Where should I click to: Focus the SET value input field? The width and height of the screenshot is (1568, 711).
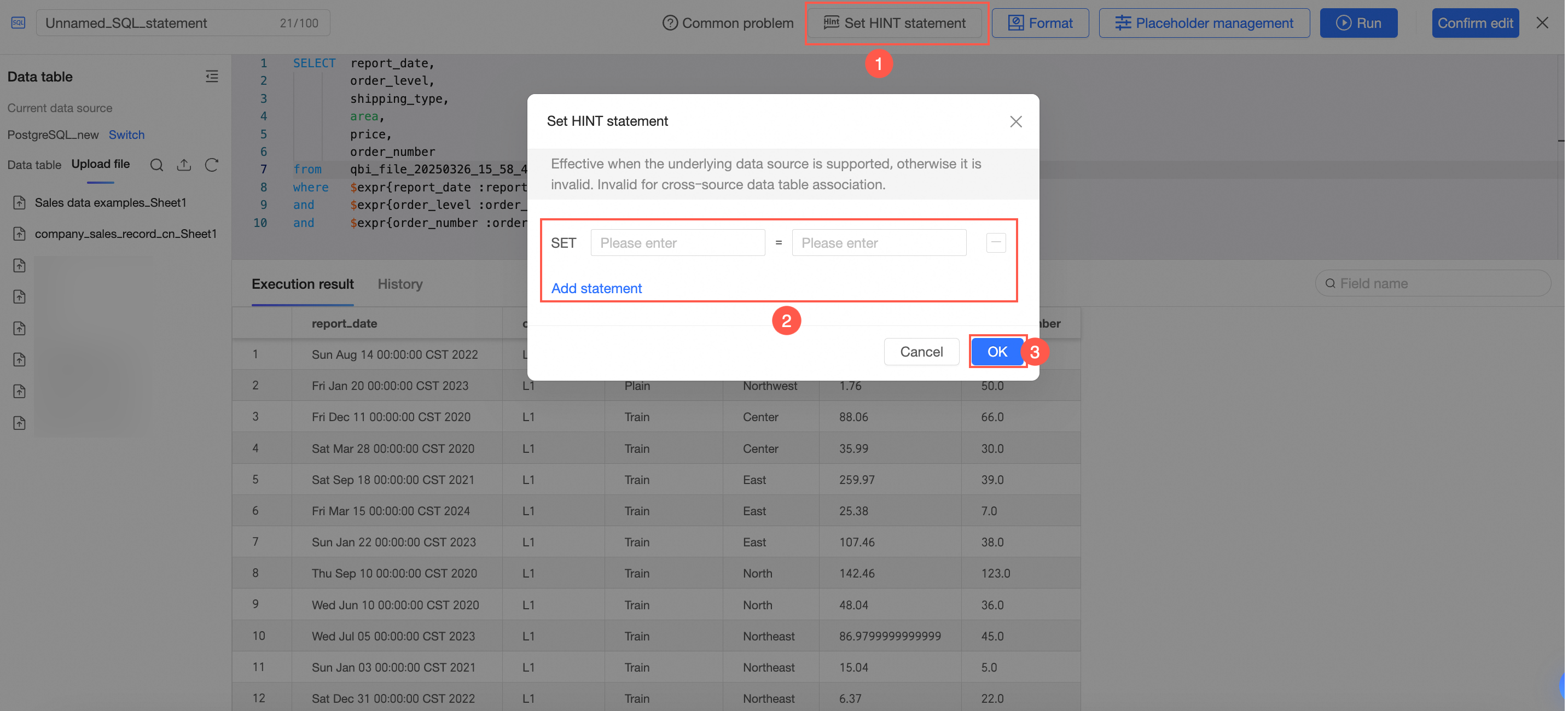pos(878,243)
